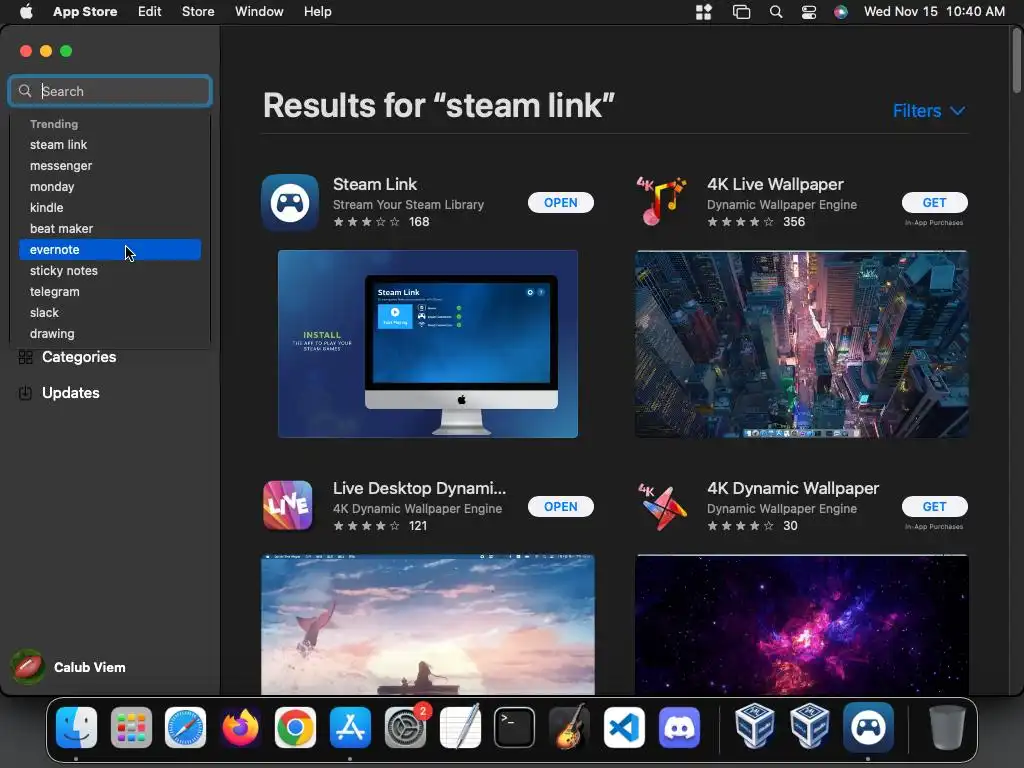Launch Safari from the Dock
Screen dimensions: 1024x768
[x=185, y=728]
